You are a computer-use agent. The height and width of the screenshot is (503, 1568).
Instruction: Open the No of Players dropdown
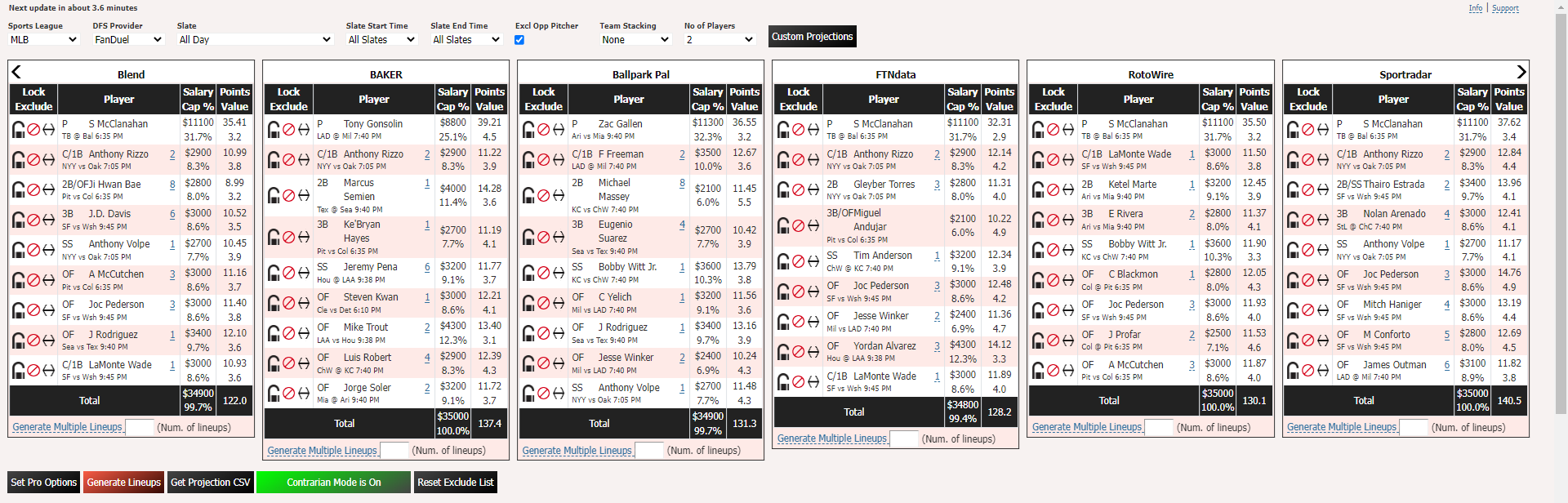(x=720, y=39)
